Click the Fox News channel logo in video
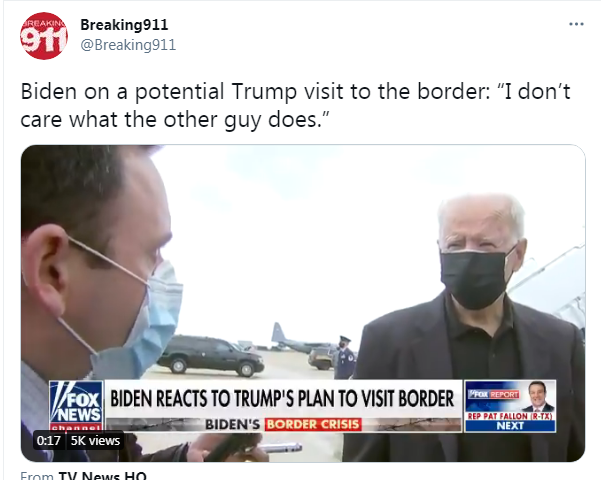Viewport: 601px width, 480px height. [x=76, y=406]
